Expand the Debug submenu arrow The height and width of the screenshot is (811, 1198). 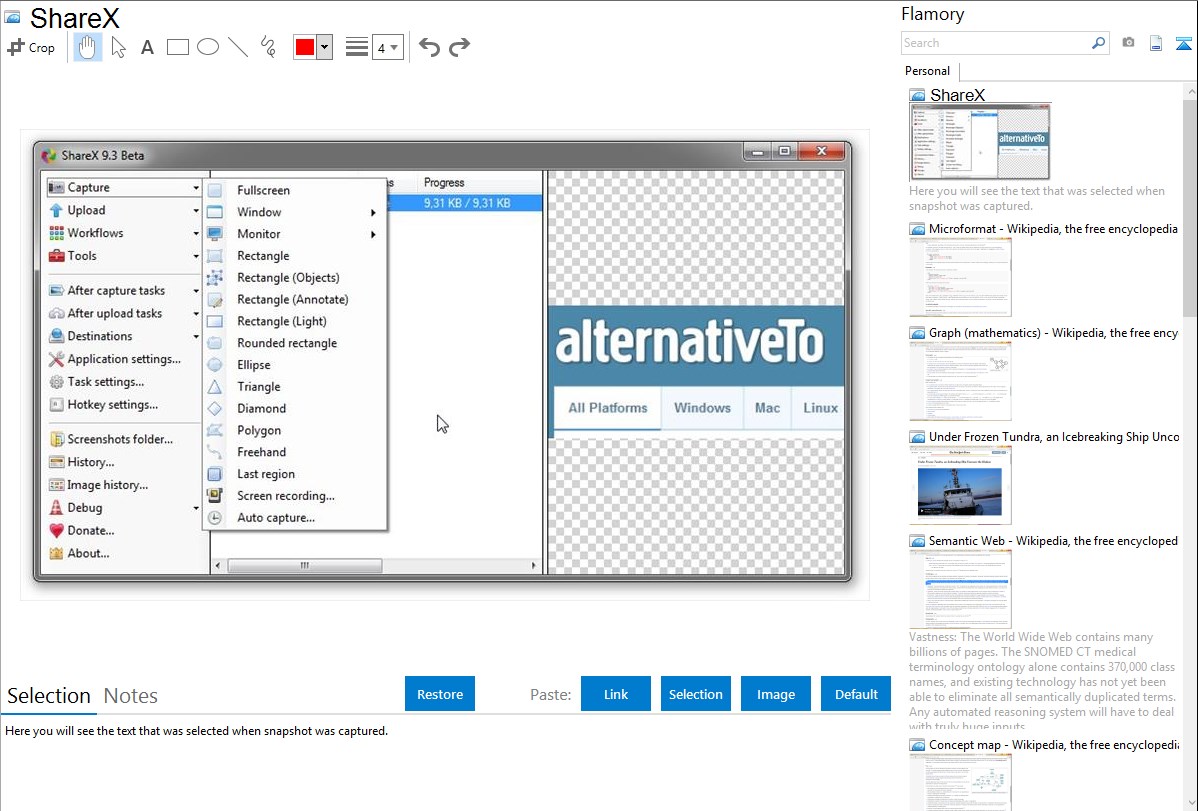(196, 508)
